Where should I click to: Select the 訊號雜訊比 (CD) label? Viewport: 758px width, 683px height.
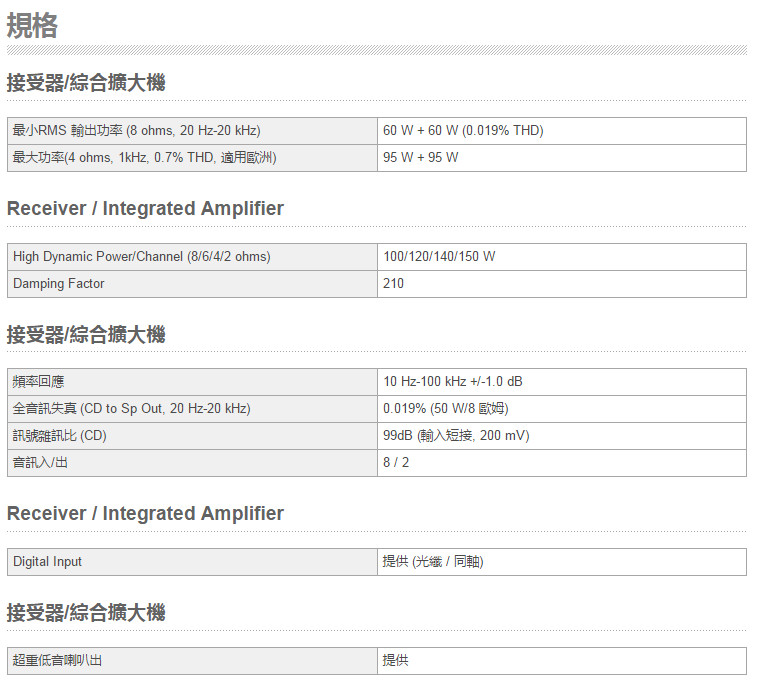click(x=59, y=436)
